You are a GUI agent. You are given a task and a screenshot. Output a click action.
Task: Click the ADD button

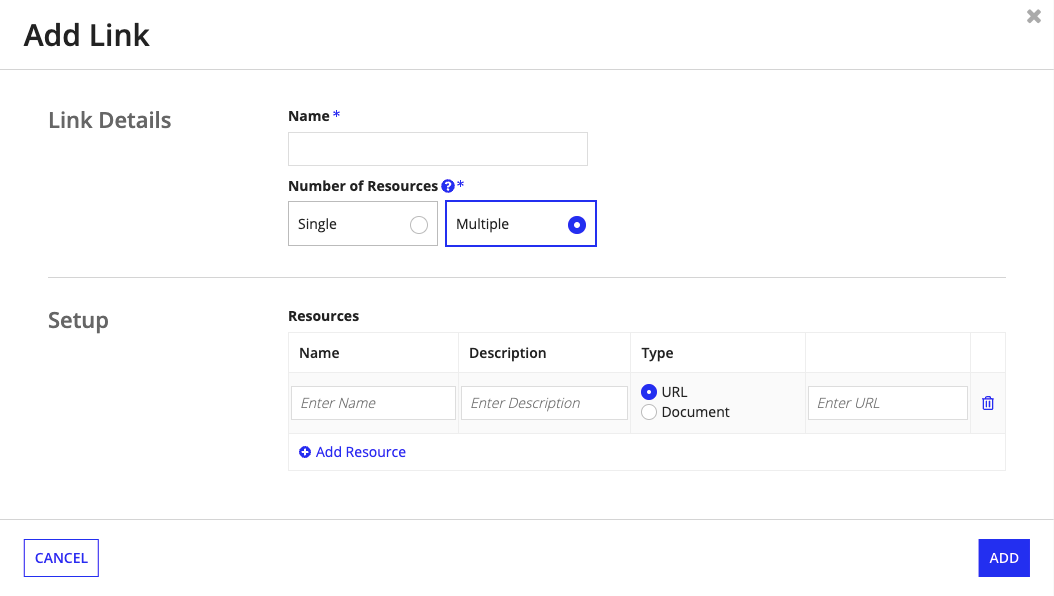pos(1004,558)
